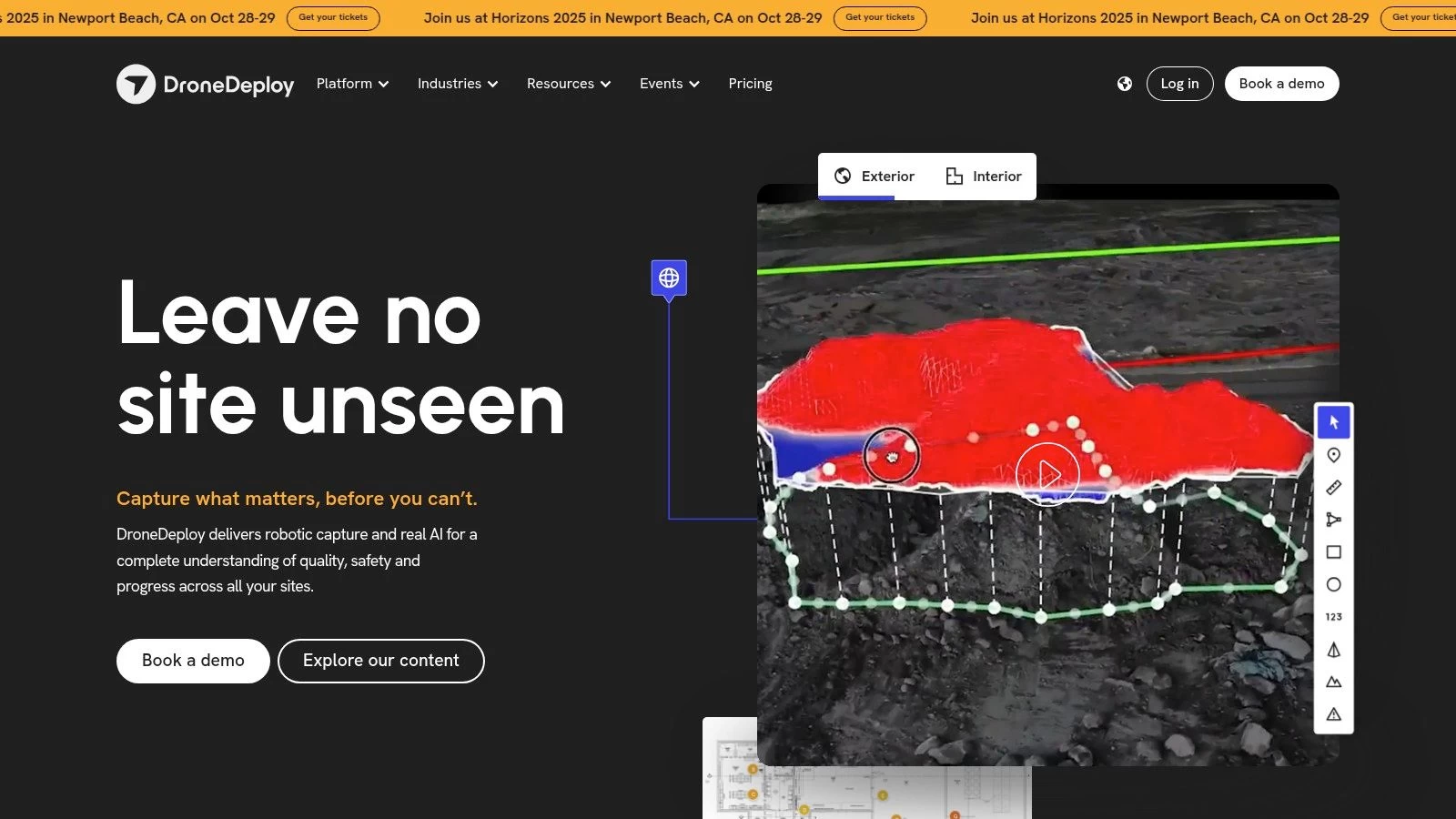
Task: Switch to the Interior tab
Action: click(x=984, y=177)
